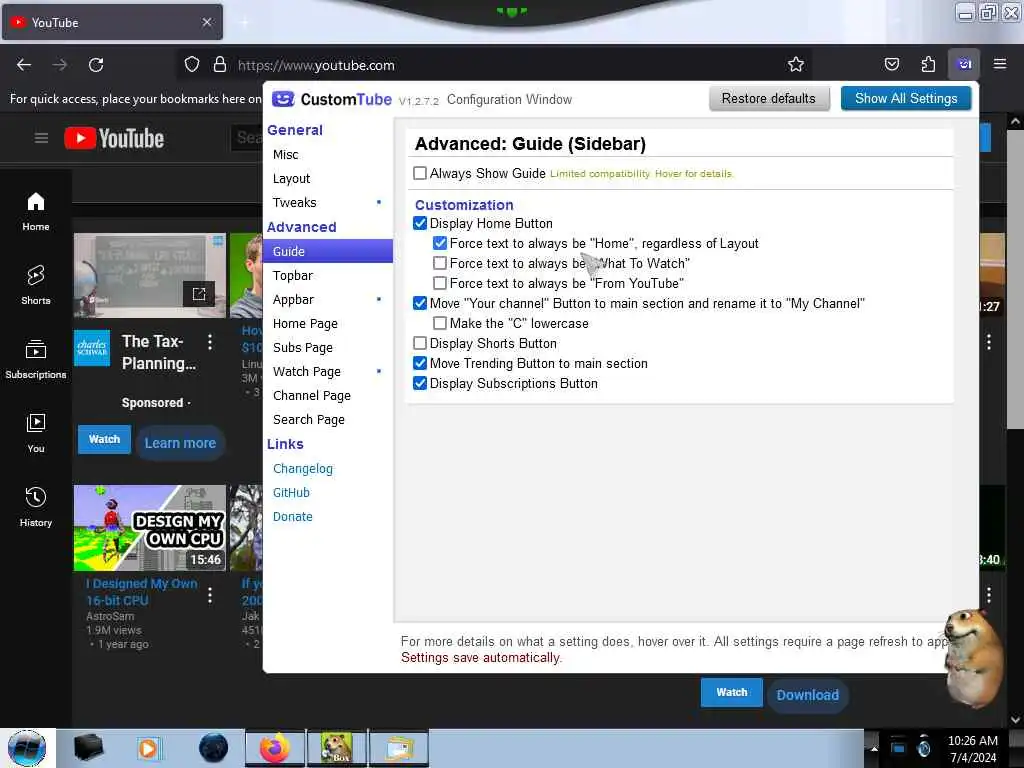Enable Display Shorts Button
Image resolution: width=1024 pixels, height=768 pixels.
(x=420, y=344)
